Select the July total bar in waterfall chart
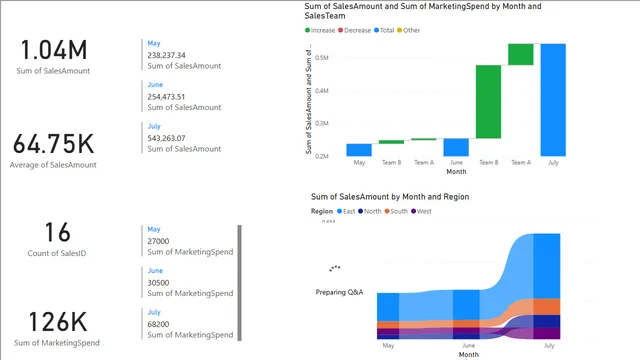640x360 pixels. click(x=553, y=100)
